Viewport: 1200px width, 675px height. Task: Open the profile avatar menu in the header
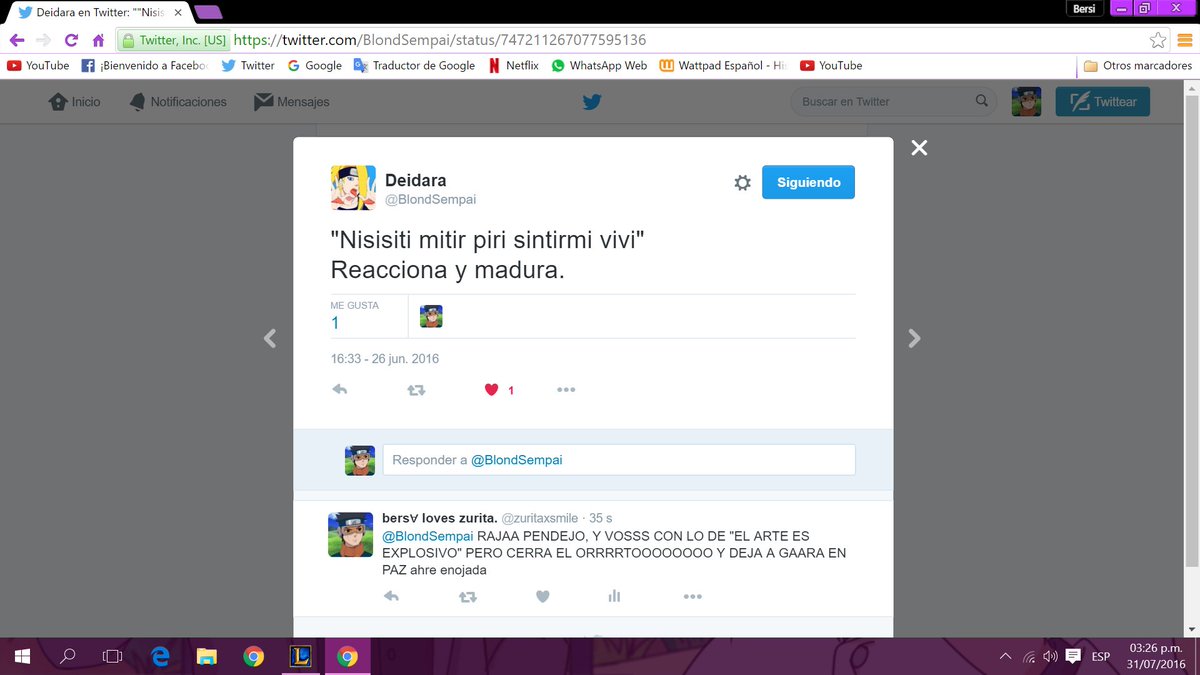click(1026, 102)
